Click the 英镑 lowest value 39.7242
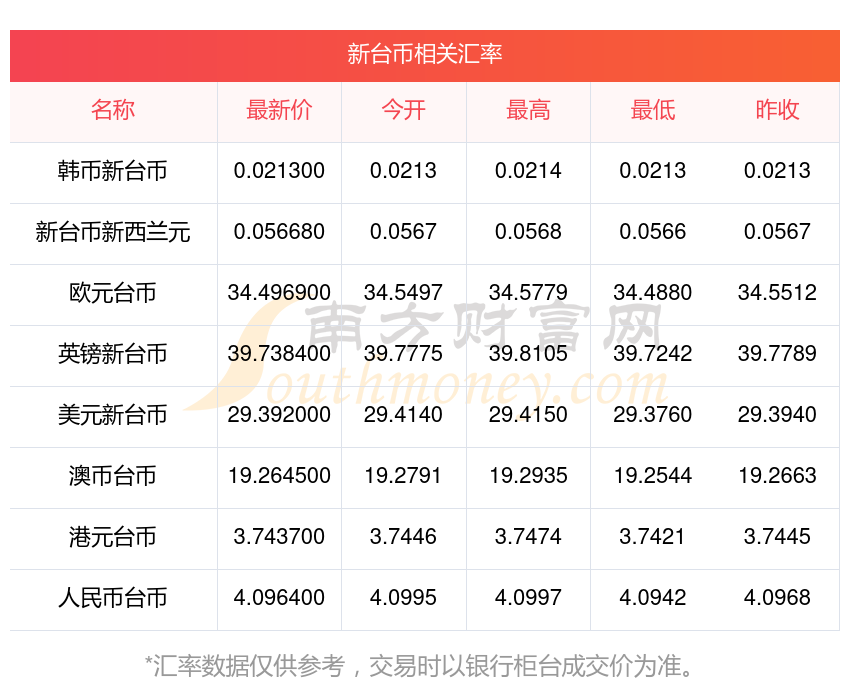 click(x=653, y=354)
